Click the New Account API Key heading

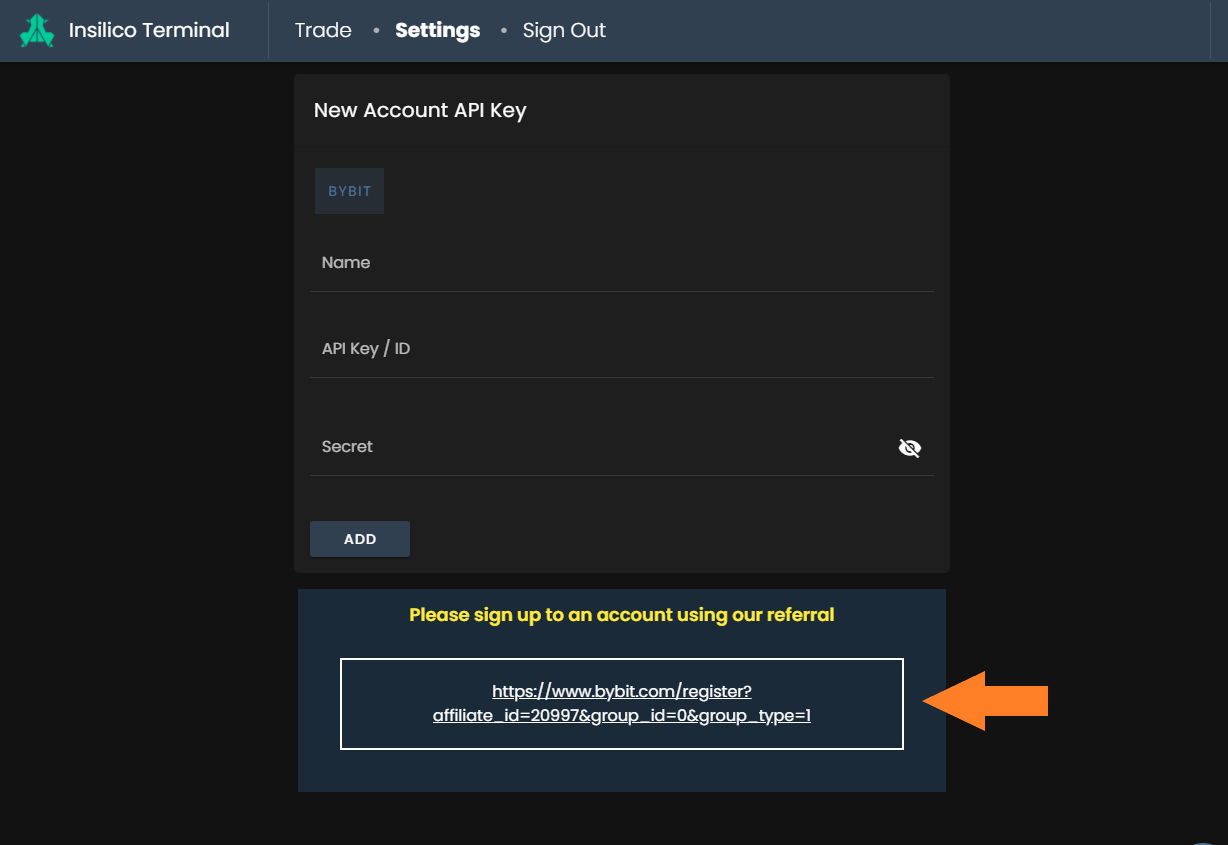tap(420, 110)
